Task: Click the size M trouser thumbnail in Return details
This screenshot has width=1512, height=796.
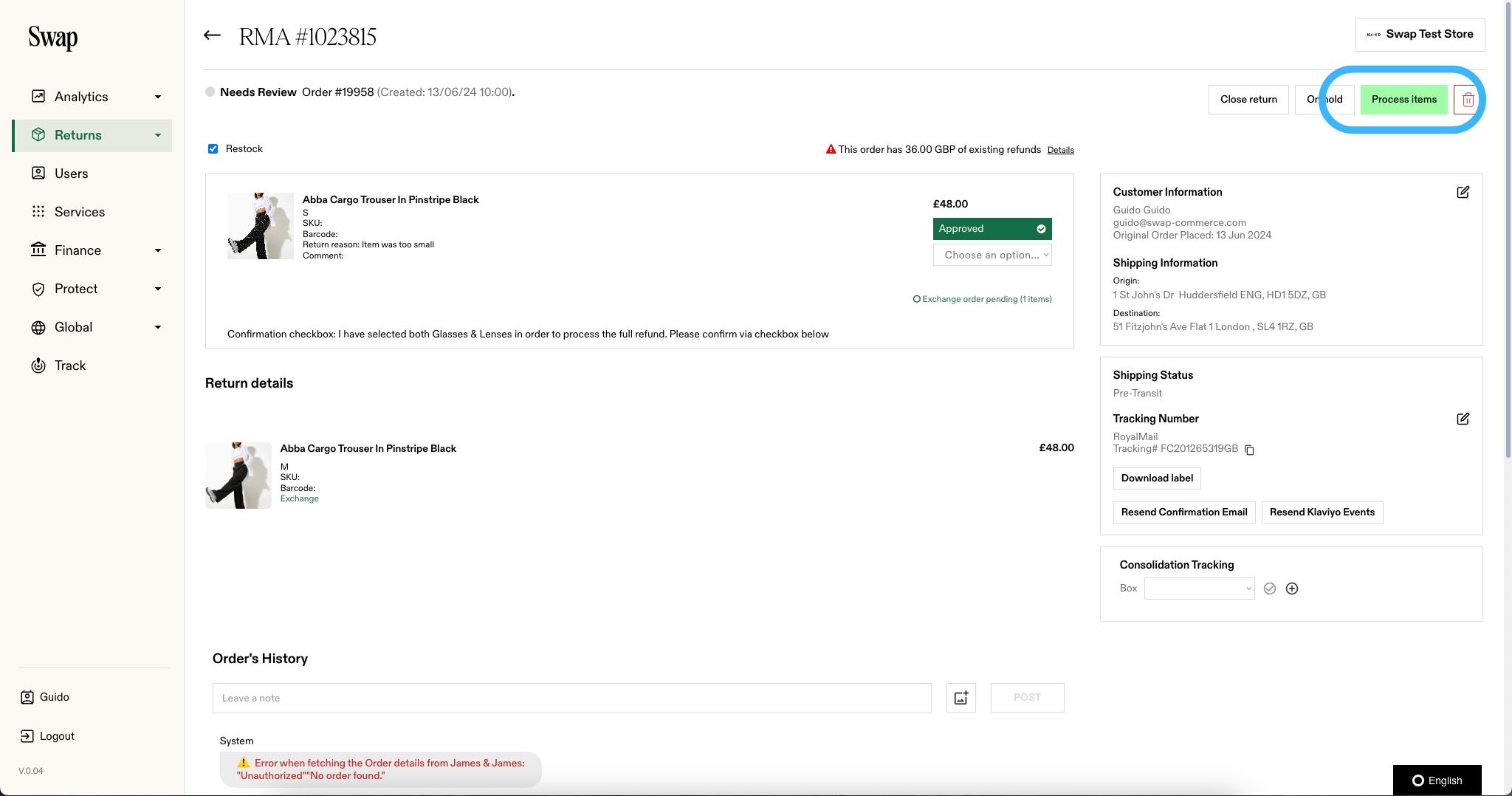Action: [238, 476]
